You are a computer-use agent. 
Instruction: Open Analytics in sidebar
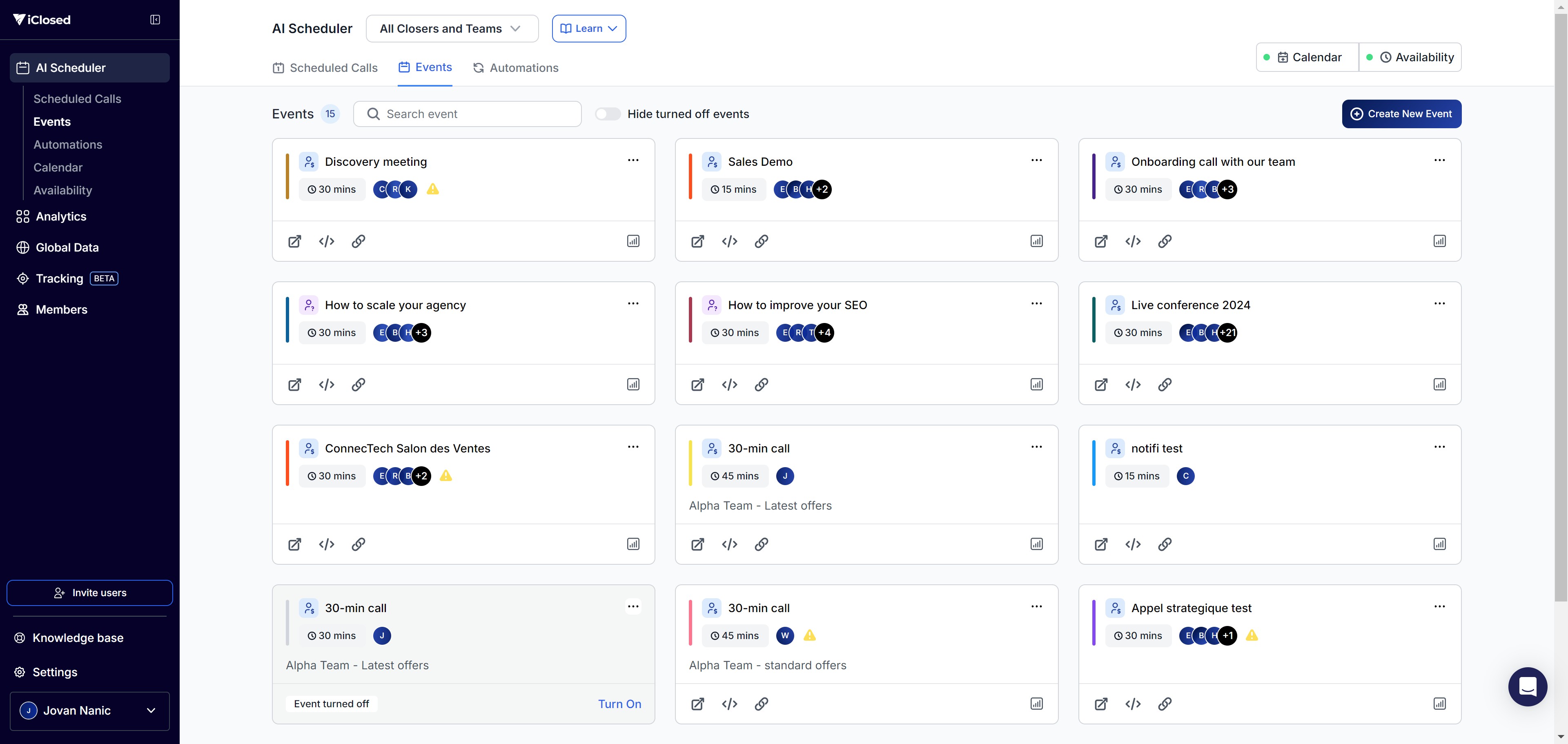click(61, 216)
